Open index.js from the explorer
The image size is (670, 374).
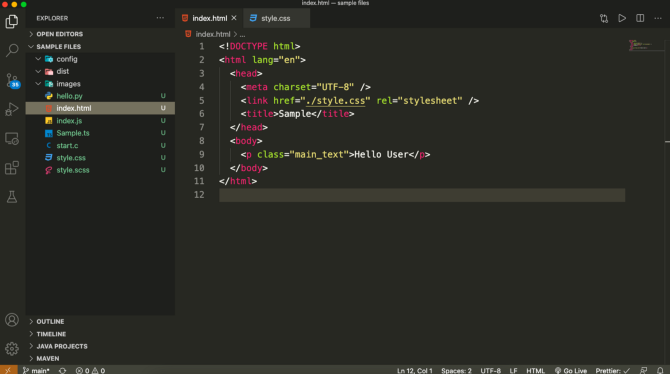pos(69,121)
